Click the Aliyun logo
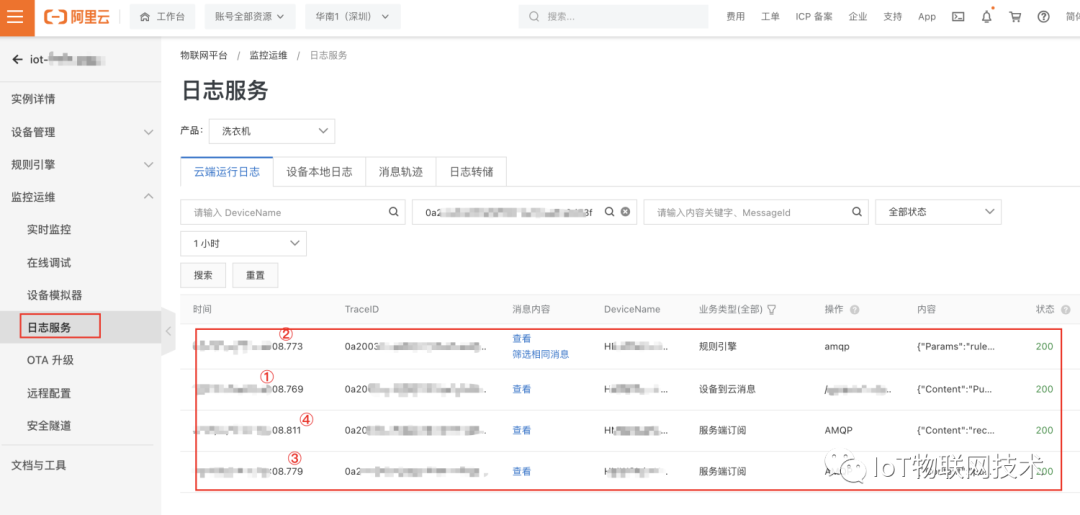The image size is (1080, 515). (76, 17)
